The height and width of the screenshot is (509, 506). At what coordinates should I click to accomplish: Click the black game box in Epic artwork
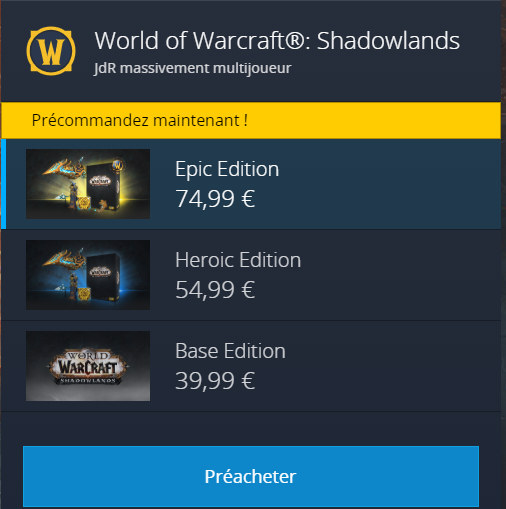pos(103,186)
